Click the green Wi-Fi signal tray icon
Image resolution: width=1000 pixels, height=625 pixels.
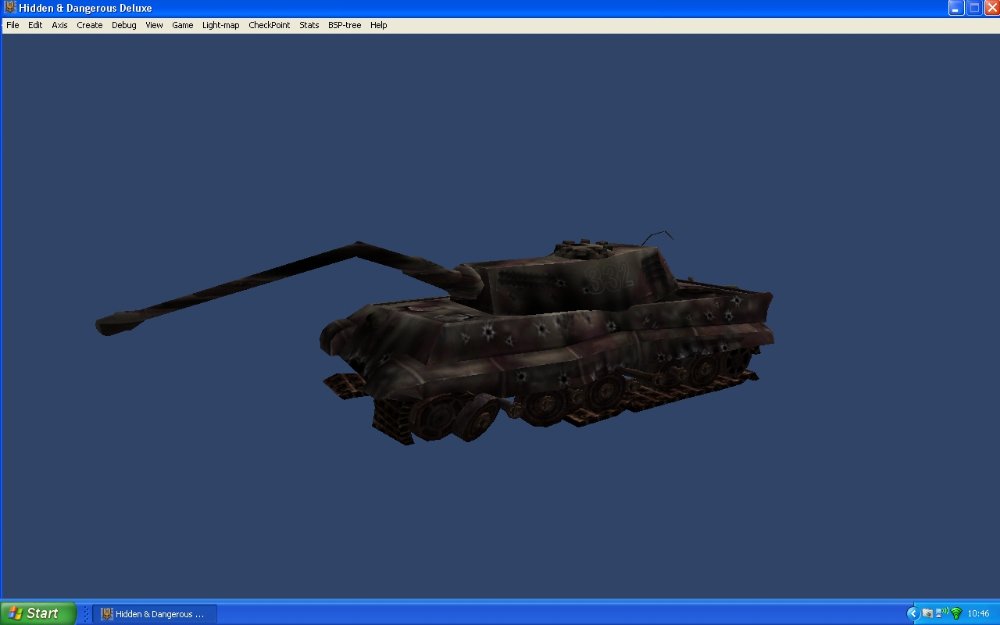(956, 614)
